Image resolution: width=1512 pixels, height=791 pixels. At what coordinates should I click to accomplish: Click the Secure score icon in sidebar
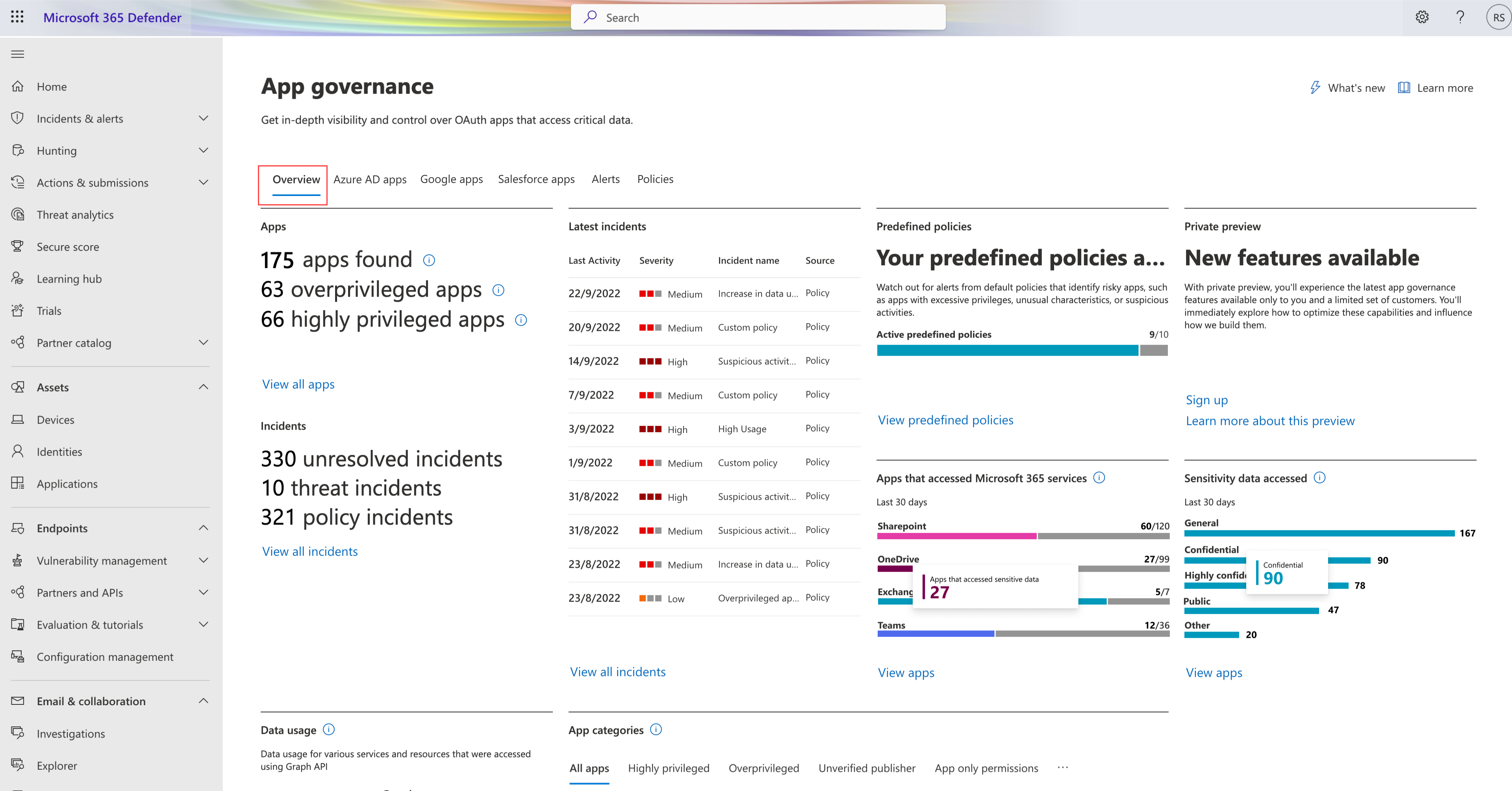(x=20, y=246)
